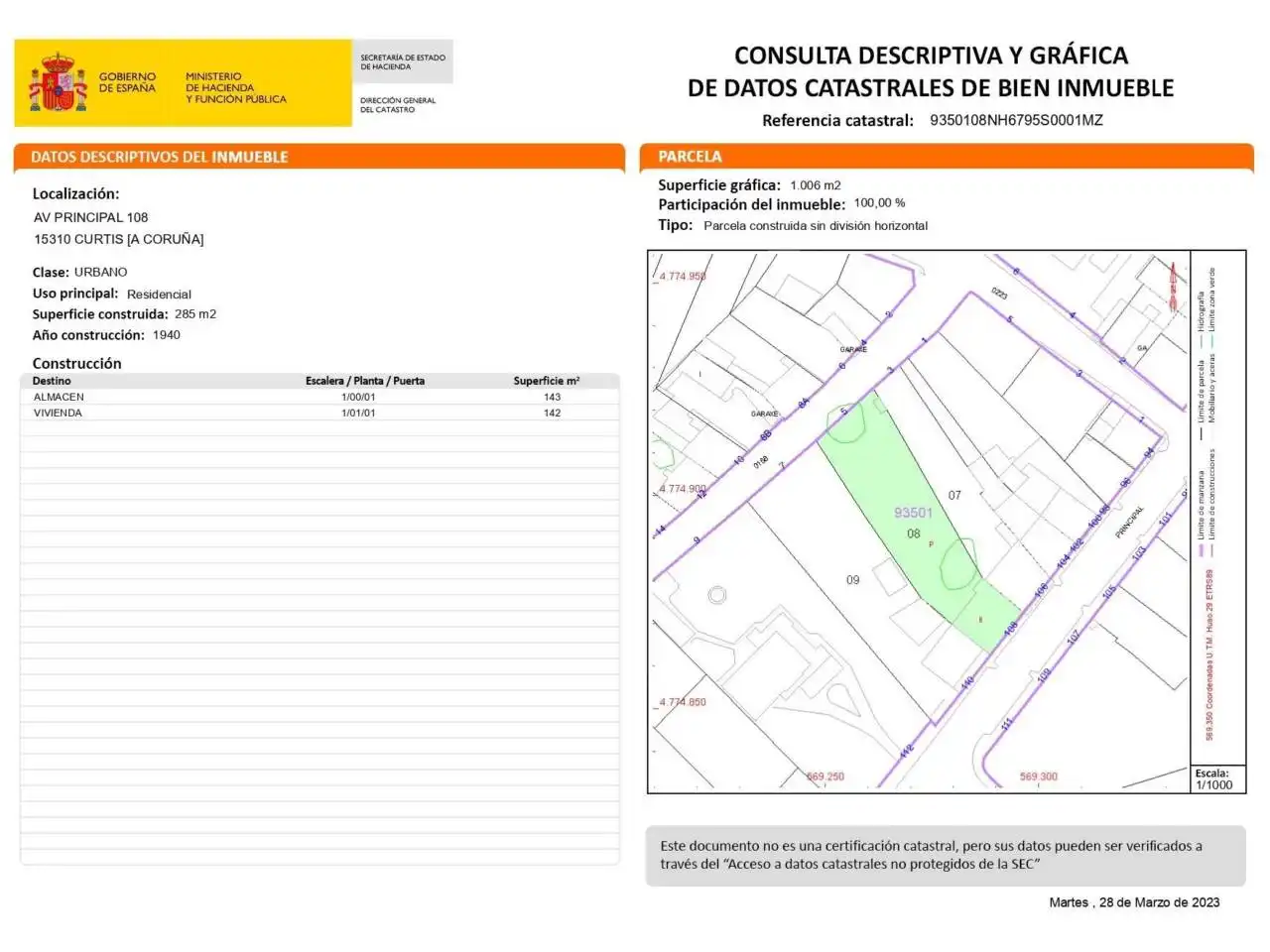The image size is (1270, 952).
Task: Click 'DE DATOS CATASTRALES DE BIEN INMUEBLE' line
Action: click(x=931, y=88)
